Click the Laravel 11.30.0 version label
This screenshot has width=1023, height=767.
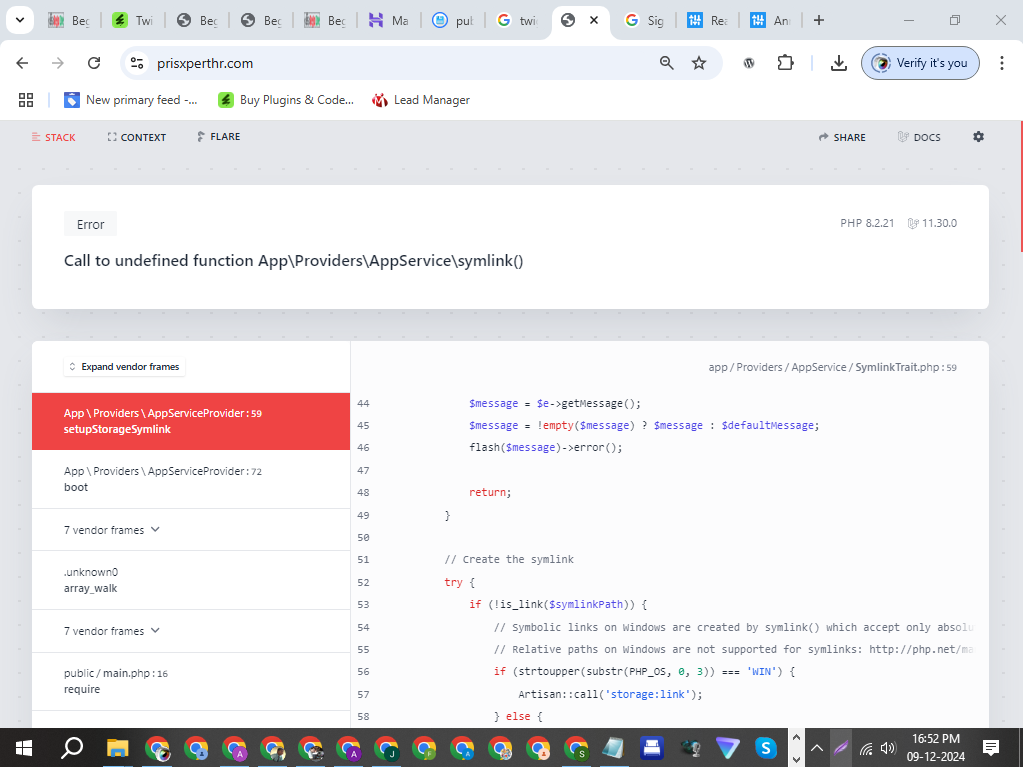(932, 223)
